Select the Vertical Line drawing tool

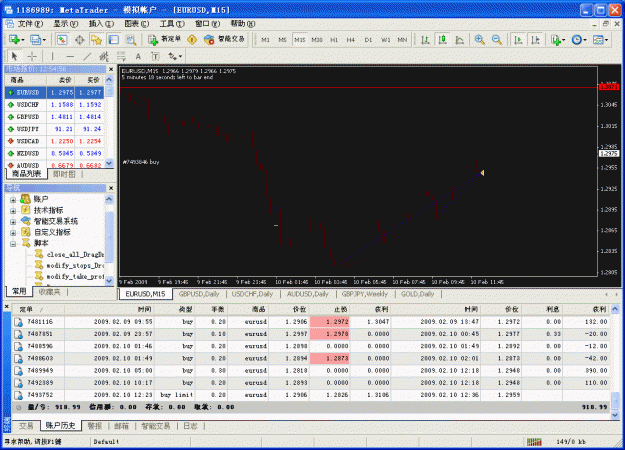point(53,56)
